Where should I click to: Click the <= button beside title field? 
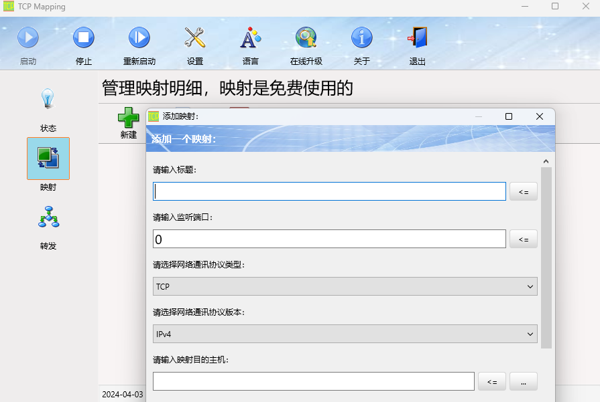523,191
